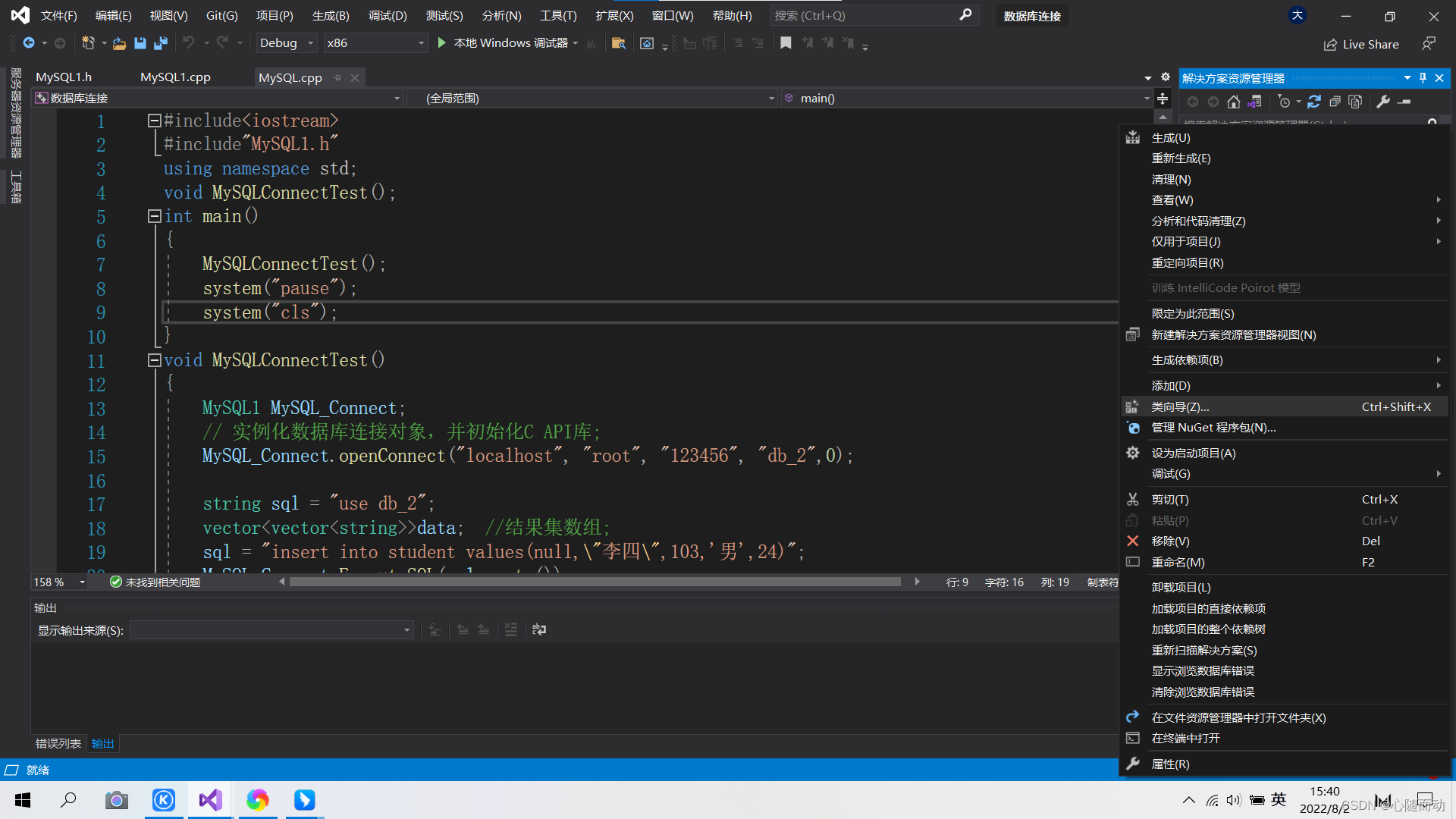Toggle line 5 int main() fold indicator
Viewport: 1456px width, 819px height.
(153, 216)
